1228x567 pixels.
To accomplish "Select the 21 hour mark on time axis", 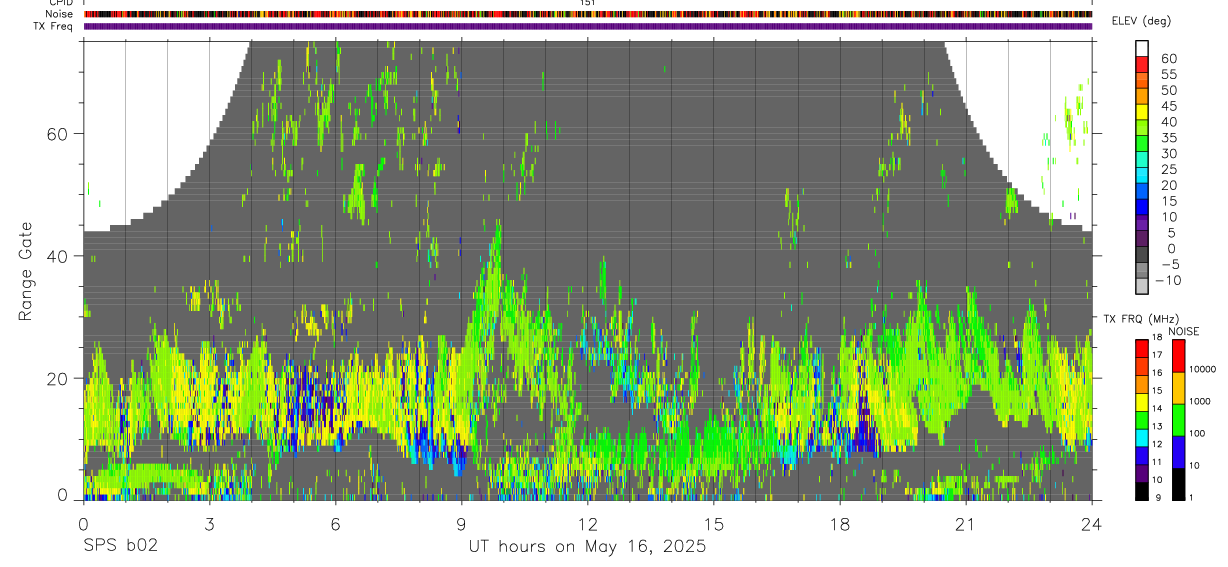I will [966, 524].
